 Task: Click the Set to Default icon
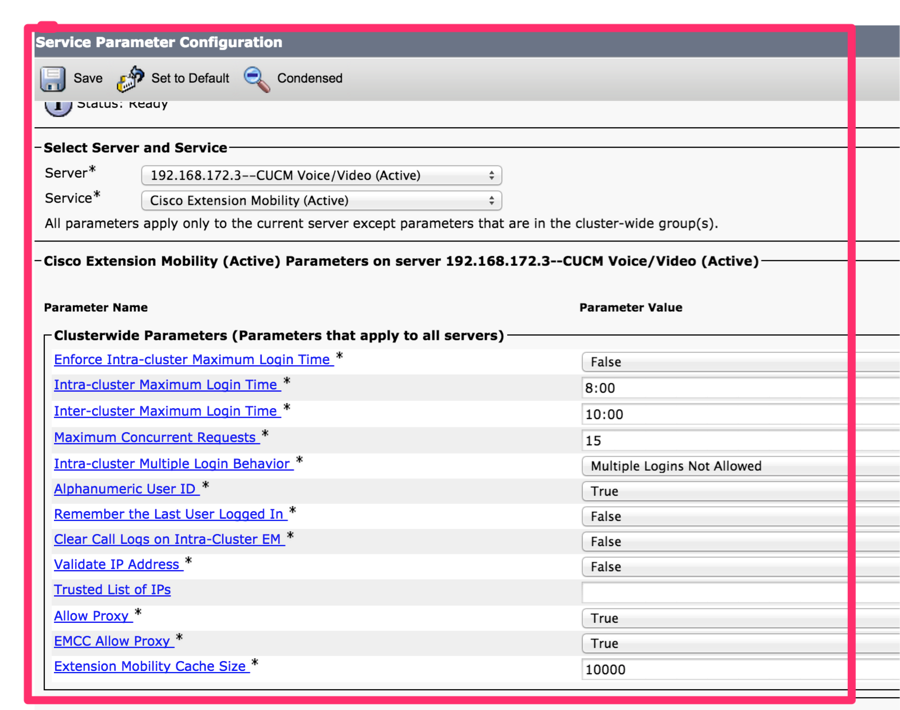(x=130, y=79)
